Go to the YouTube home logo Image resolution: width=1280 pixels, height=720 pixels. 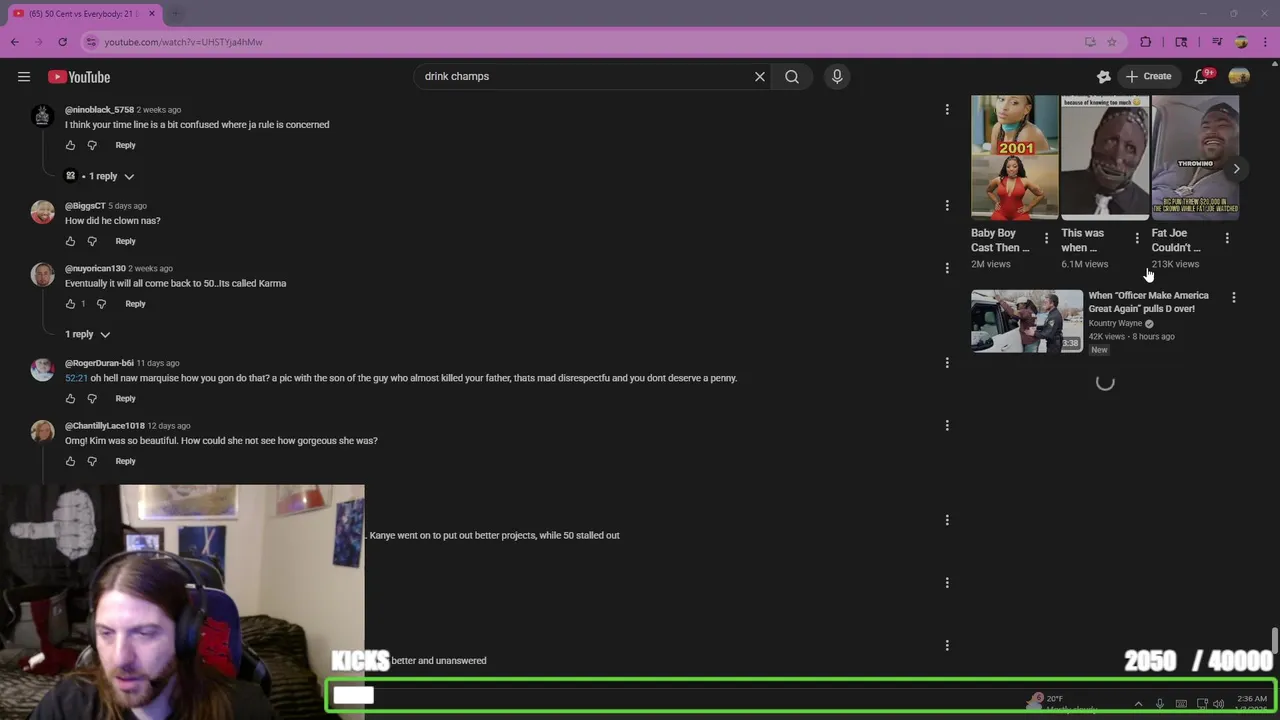[79, 77]
